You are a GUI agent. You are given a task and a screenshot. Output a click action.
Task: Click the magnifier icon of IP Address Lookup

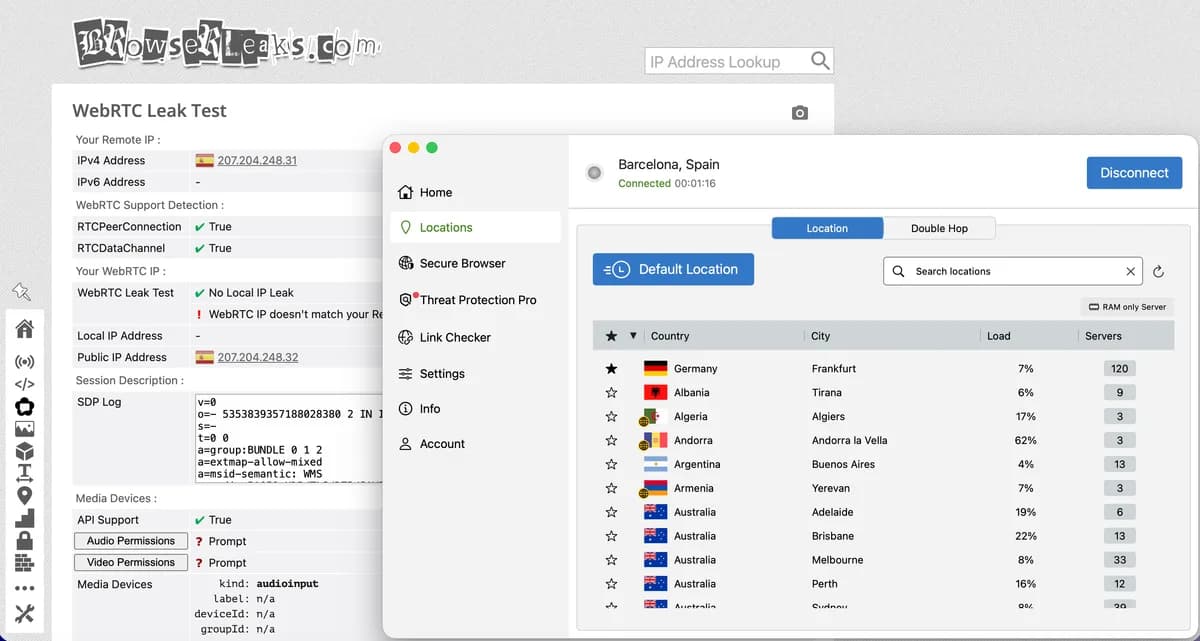tap(820, 60)
